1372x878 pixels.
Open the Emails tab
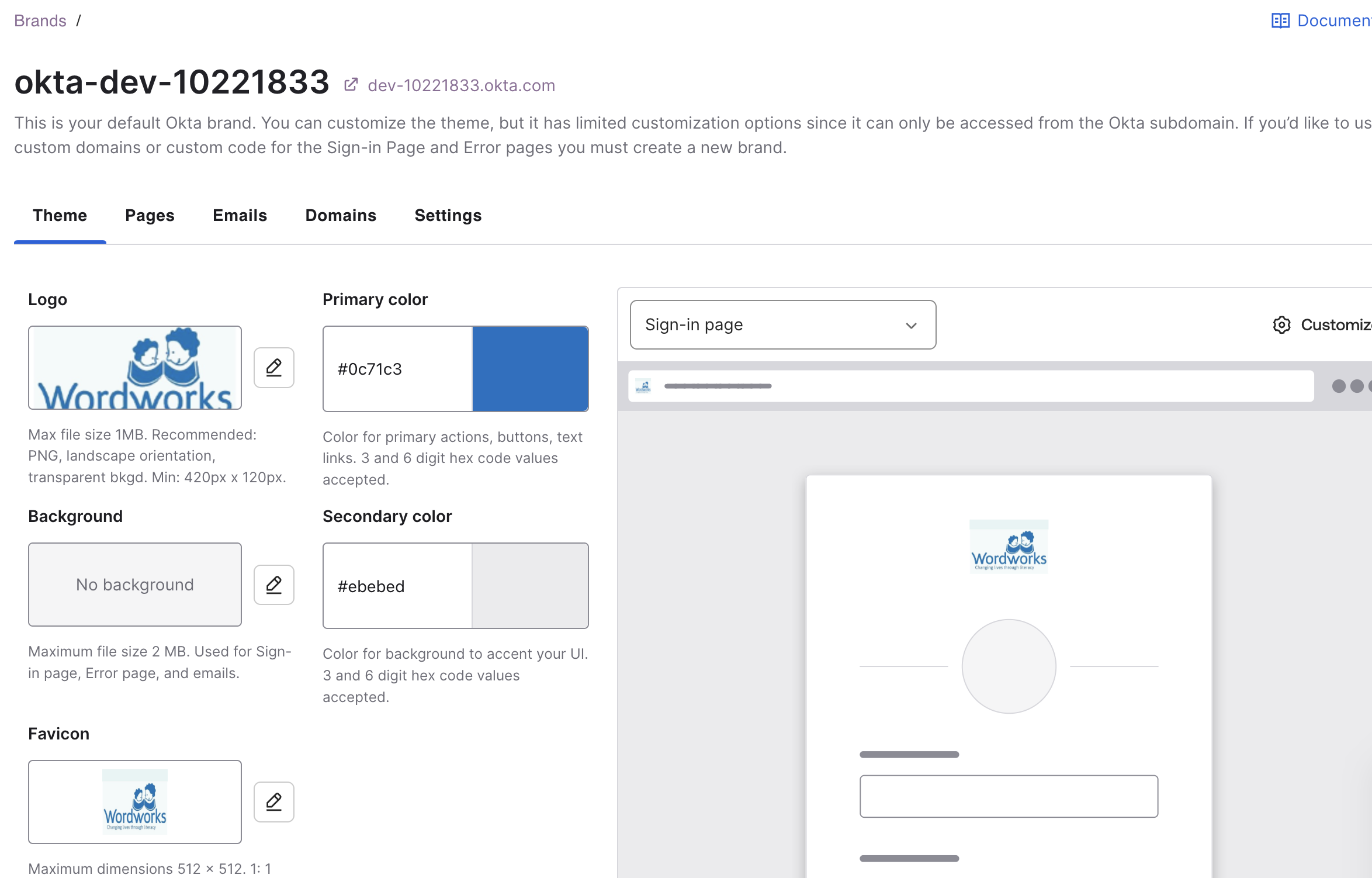(x=240, y=216)
